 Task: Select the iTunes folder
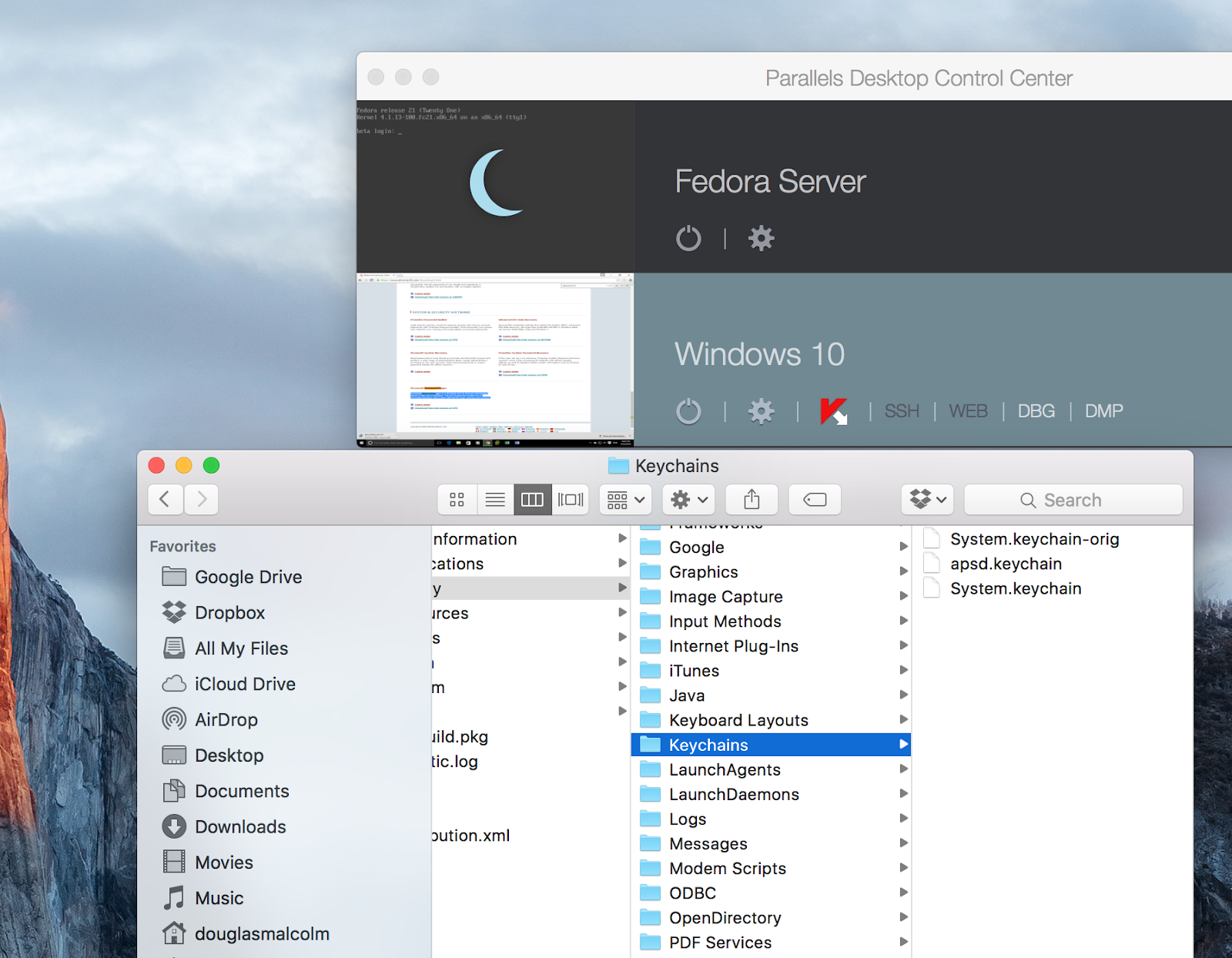tap(771, 671)
